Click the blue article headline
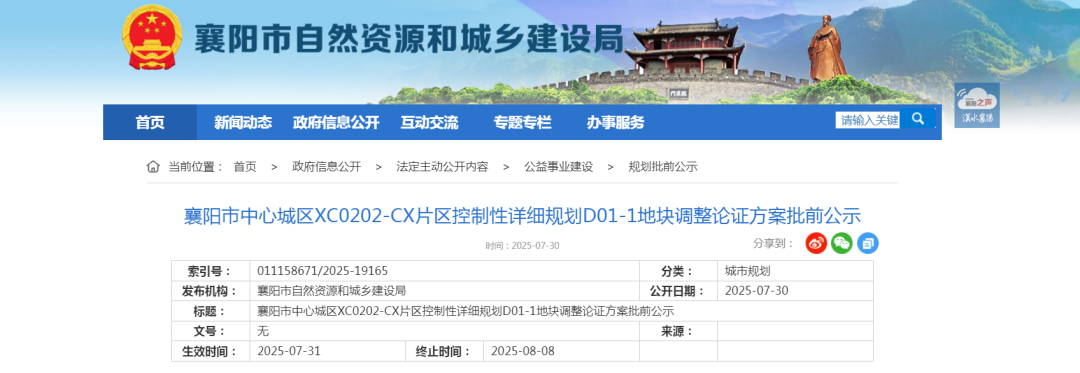This screenshot has height=373, width=1080. 522,216
